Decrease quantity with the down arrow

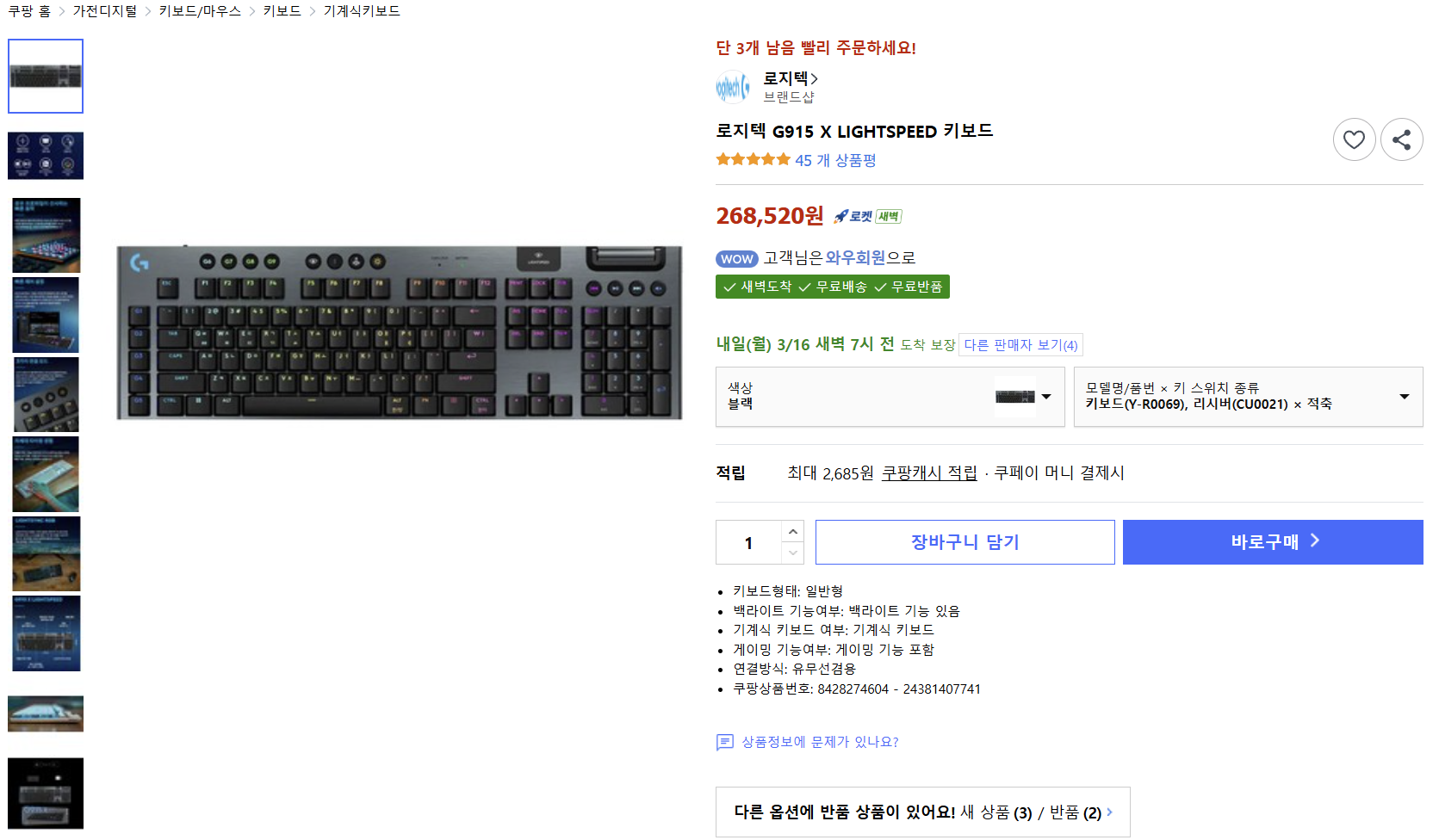(x=793, y=553)
